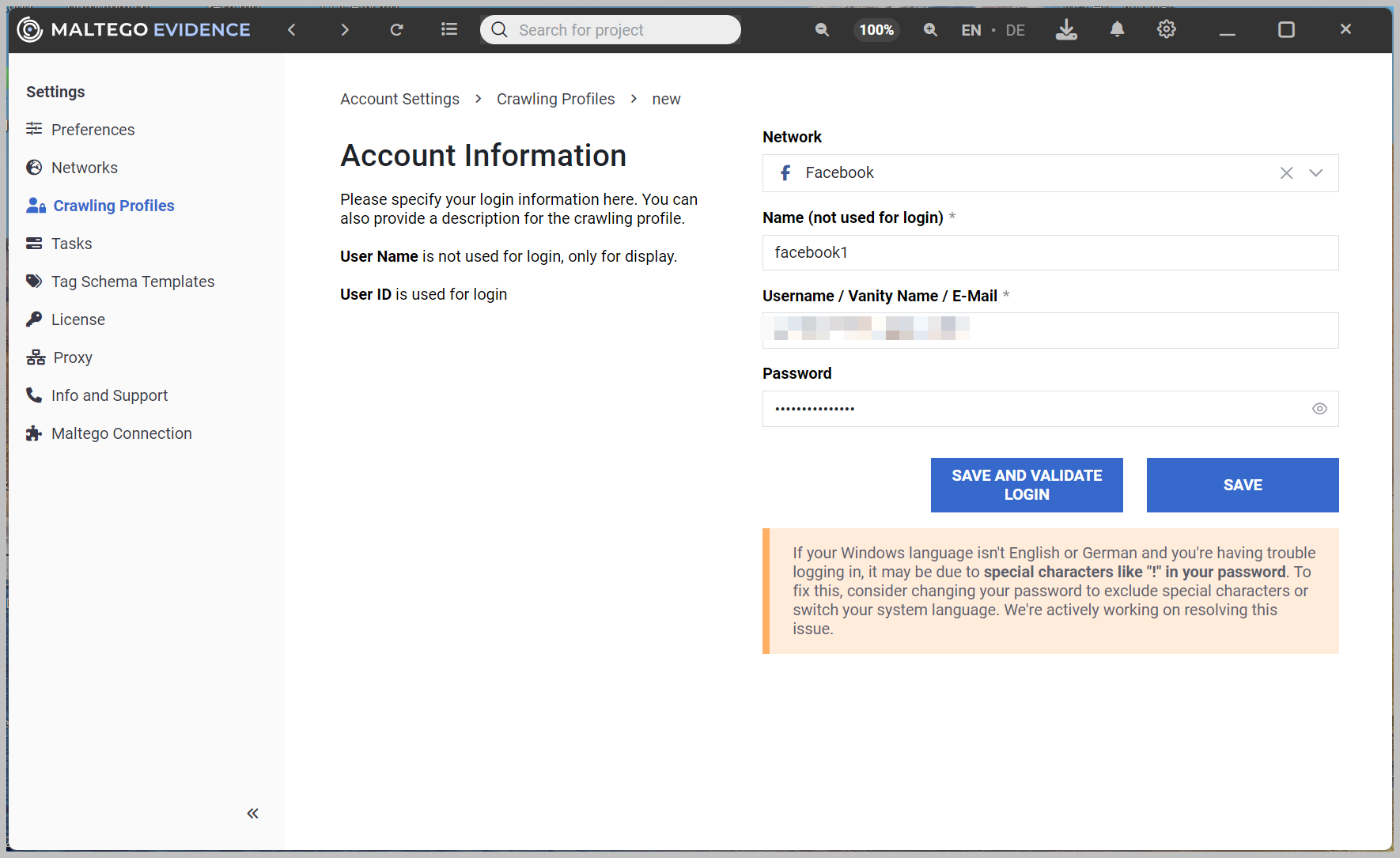
Task: Open Tag Schema Templates
Action: [x=133, y=282]
